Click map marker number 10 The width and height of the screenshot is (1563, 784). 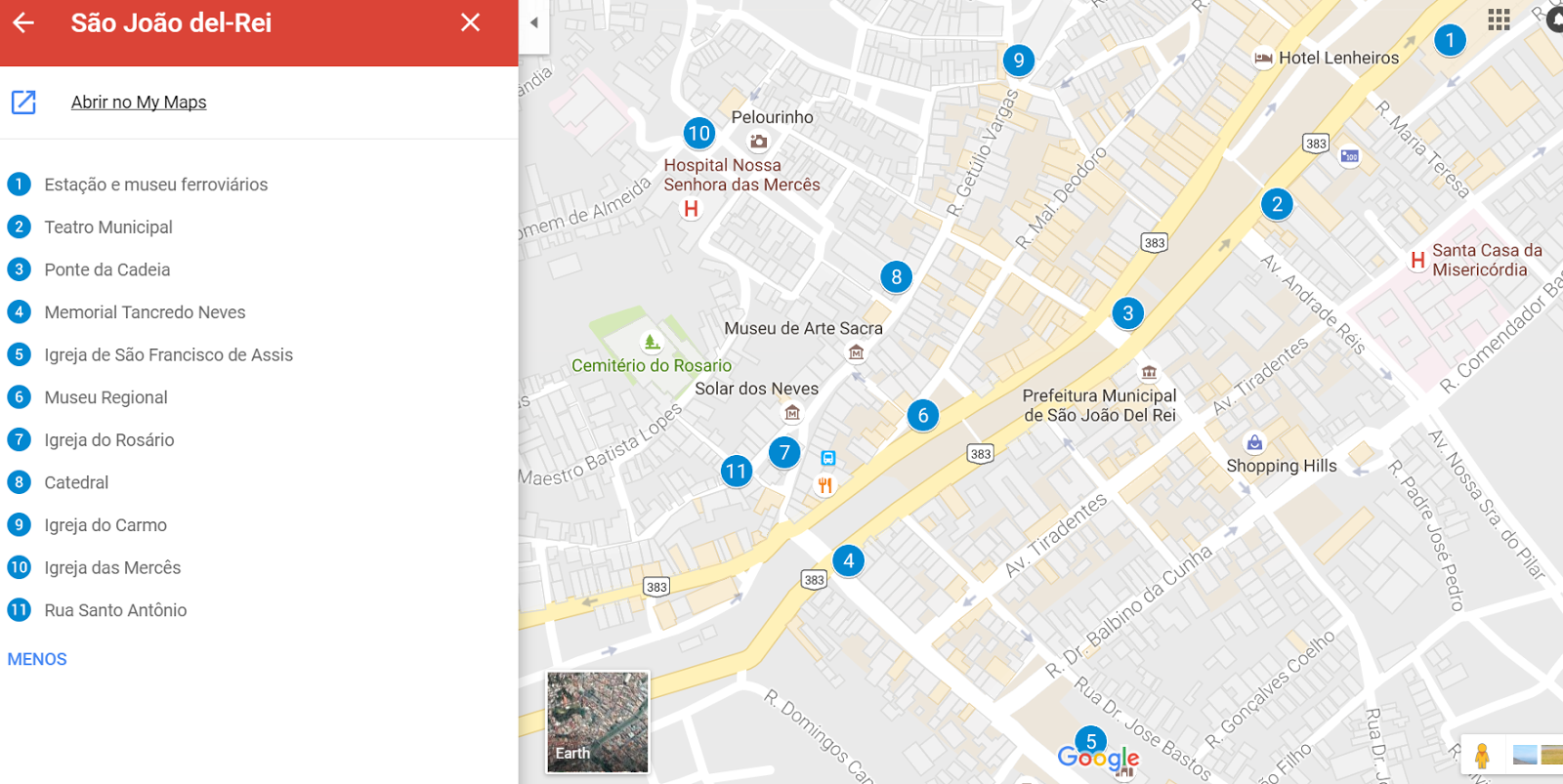[x=699, y=133]
